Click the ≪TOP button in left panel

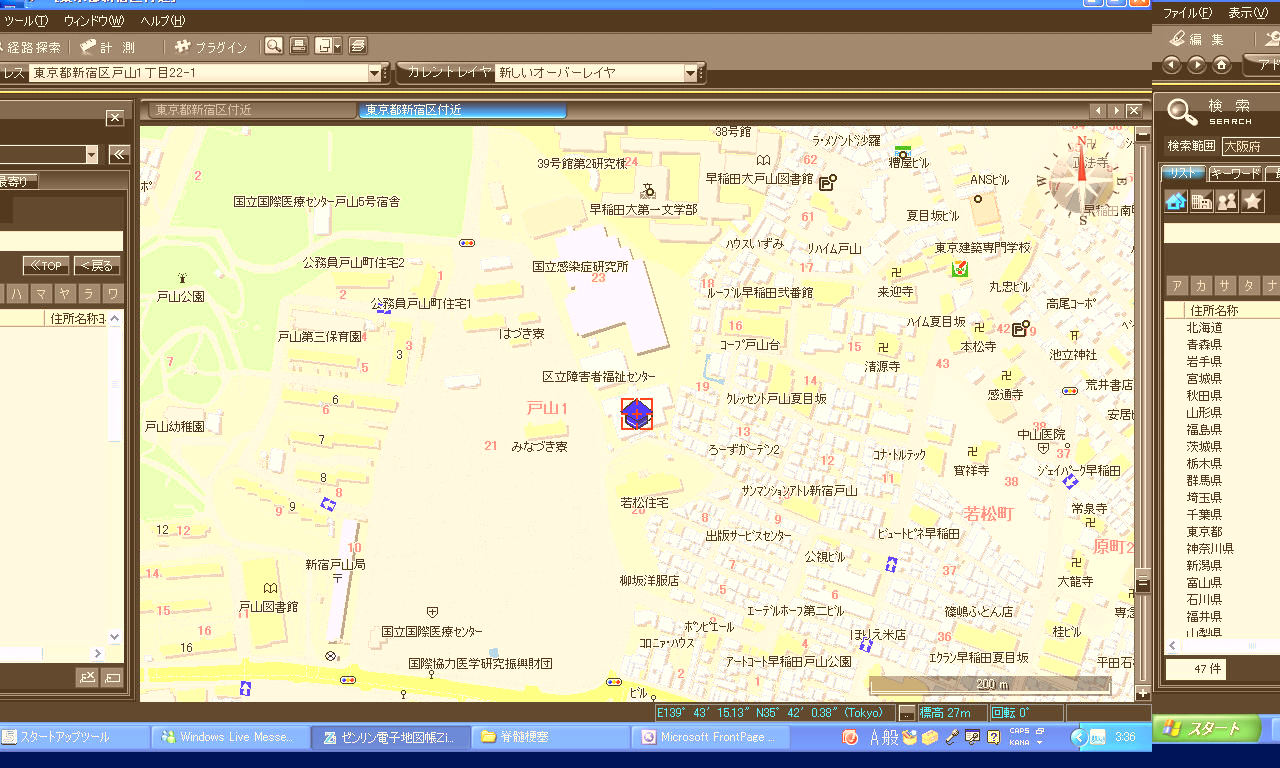(45, 266)
